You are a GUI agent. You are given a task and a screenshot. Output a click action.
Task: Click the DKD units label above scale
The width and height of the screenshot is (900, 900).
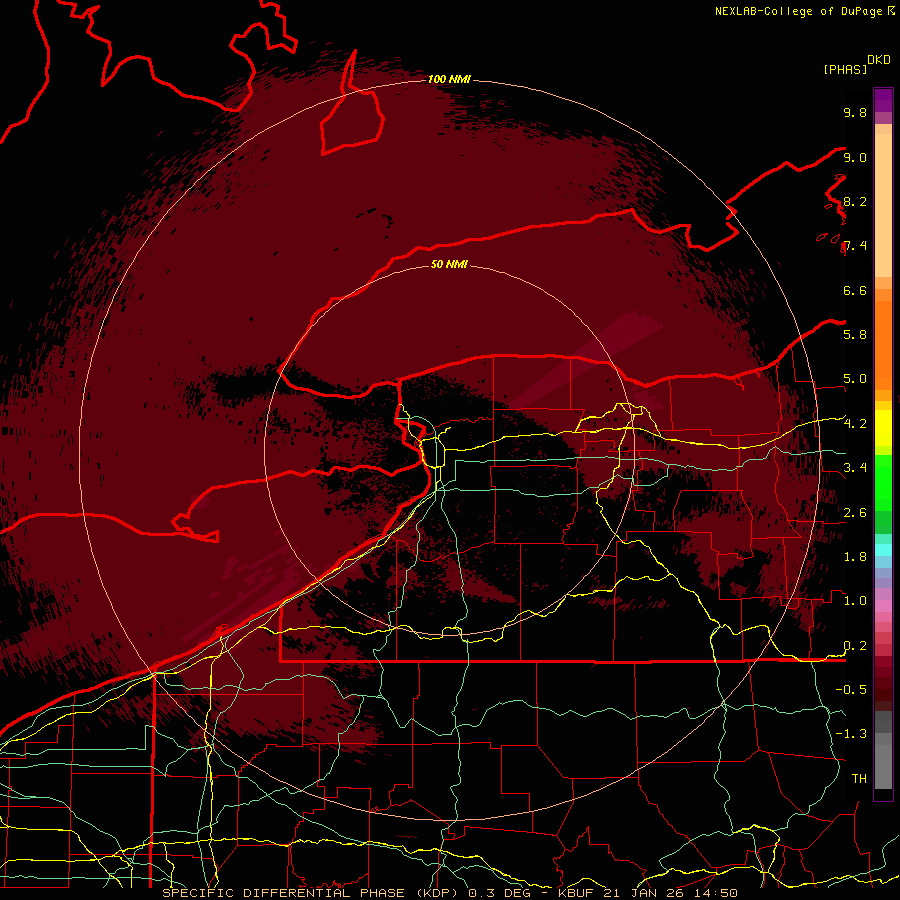point(879,60)
